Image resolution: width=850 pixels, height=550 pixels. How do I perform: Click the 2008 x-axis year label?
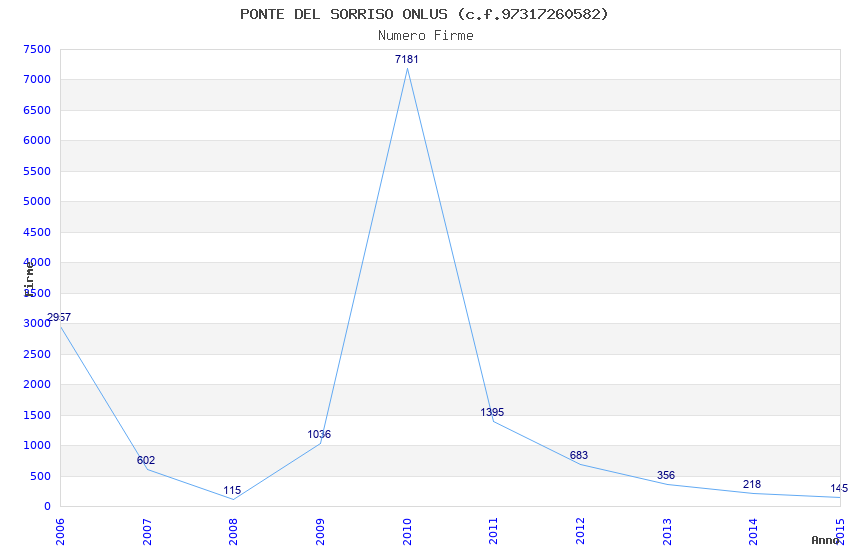tap(234, 532)
